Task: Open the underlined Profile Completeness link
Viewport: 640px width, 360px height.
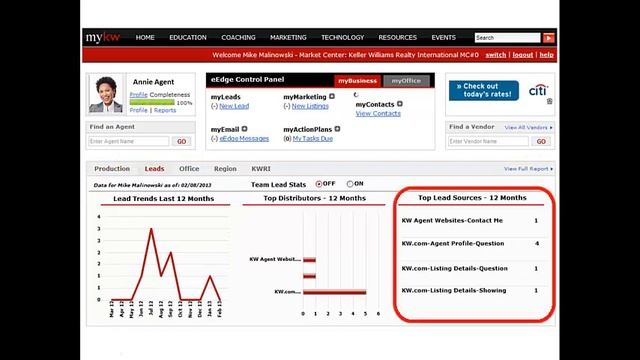Action: click(138, 94)
